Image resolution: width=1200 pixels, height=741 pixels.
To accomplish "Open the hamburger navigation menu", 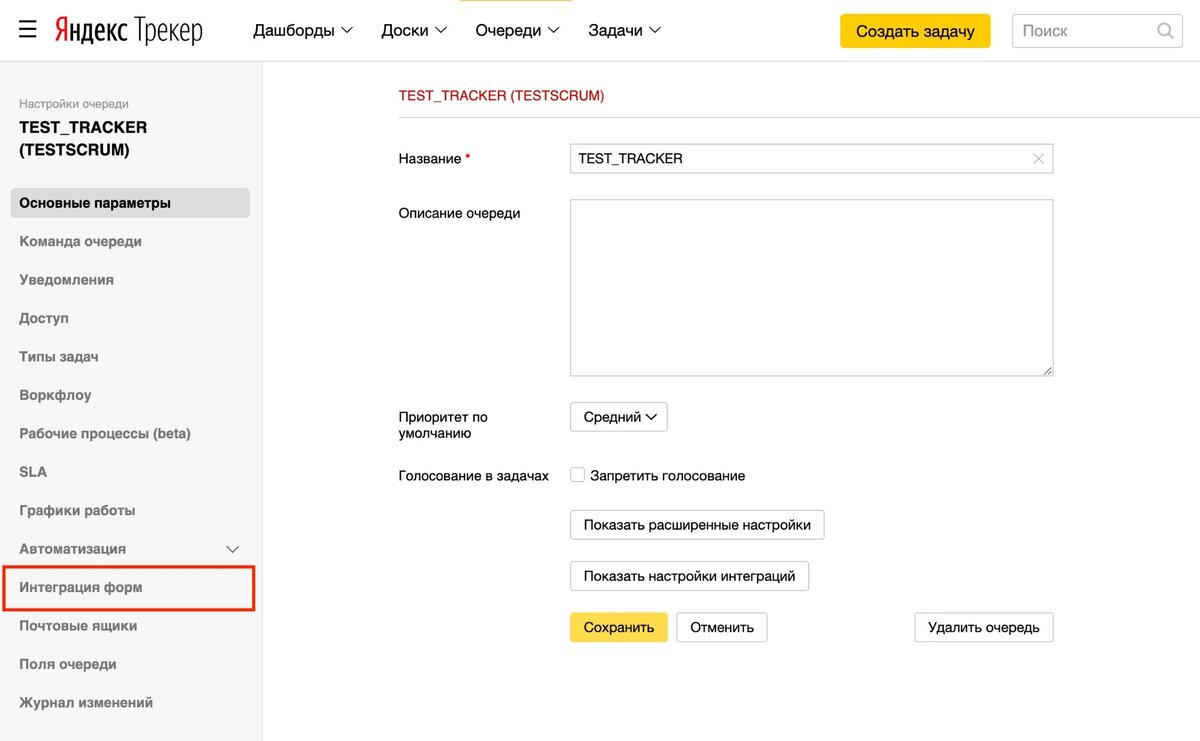I will 27,28.
